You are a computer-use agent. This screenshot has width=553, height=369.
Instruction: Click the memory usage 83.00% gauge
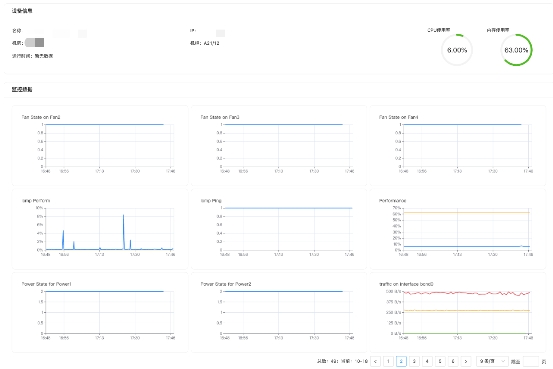[516, 50]
